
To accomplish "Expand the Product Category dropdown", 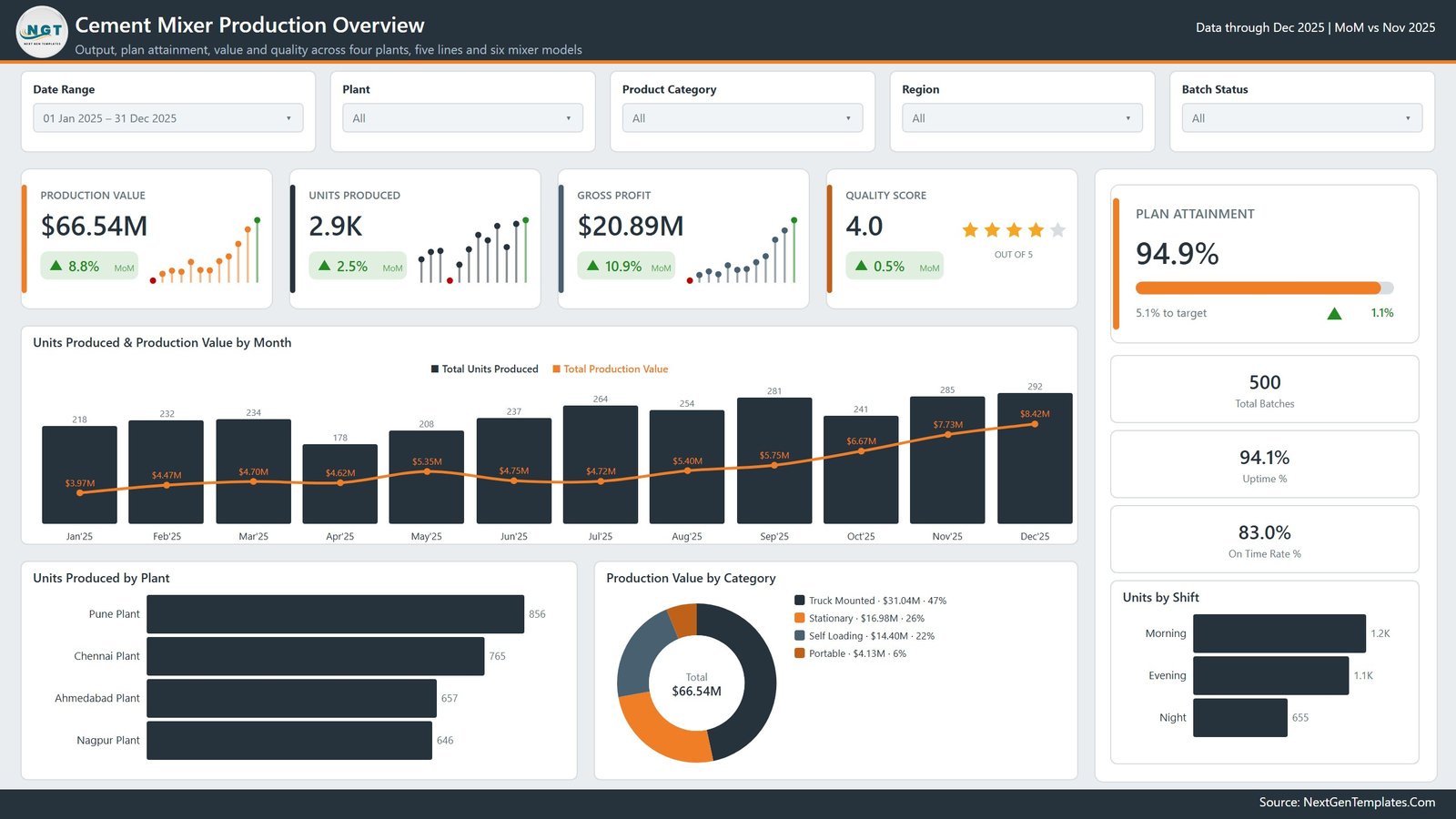I will pyautogui.click(x=743, y=118).
